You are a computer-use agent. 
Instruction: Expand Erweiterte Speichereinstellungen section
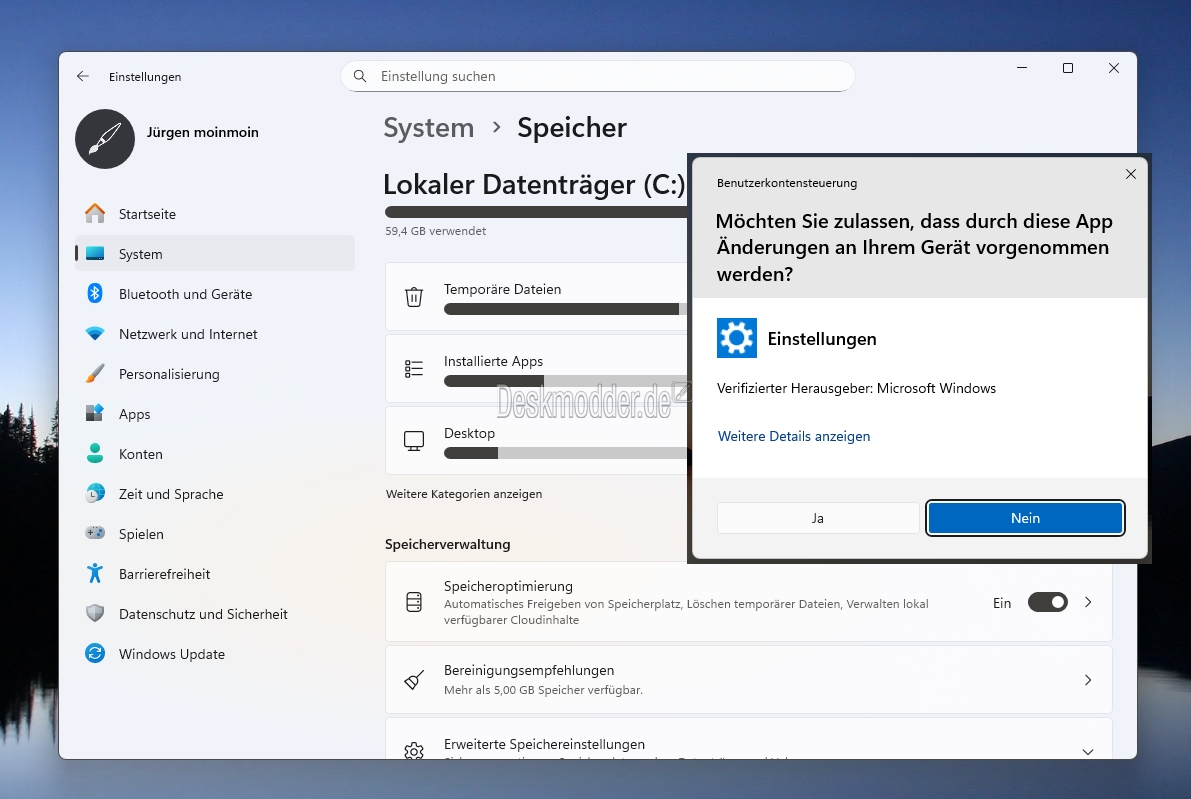click(1088, 751)
